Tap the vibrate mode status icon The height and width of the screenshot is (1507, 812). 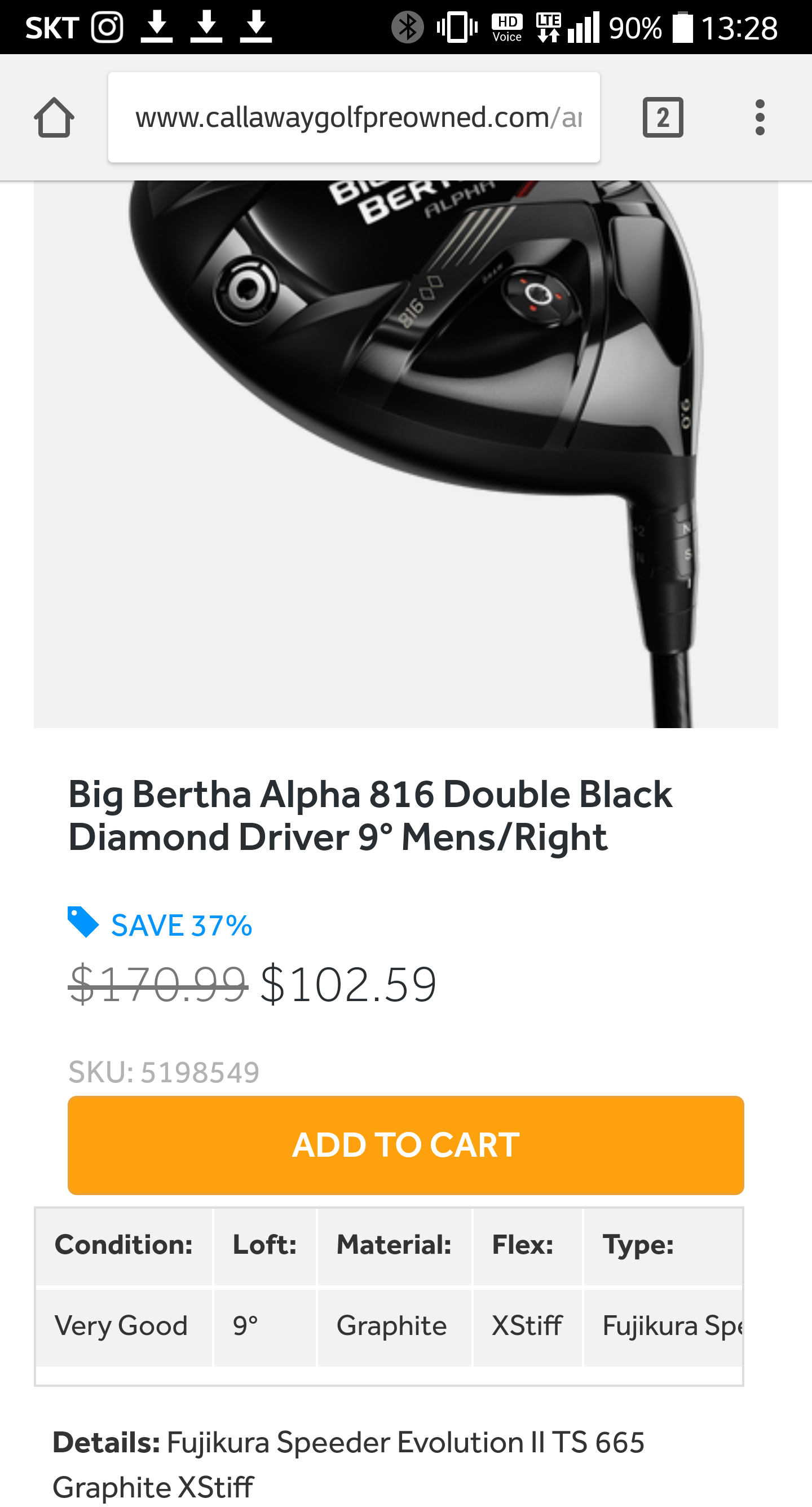pyautogui.click(x=457, y=28)
